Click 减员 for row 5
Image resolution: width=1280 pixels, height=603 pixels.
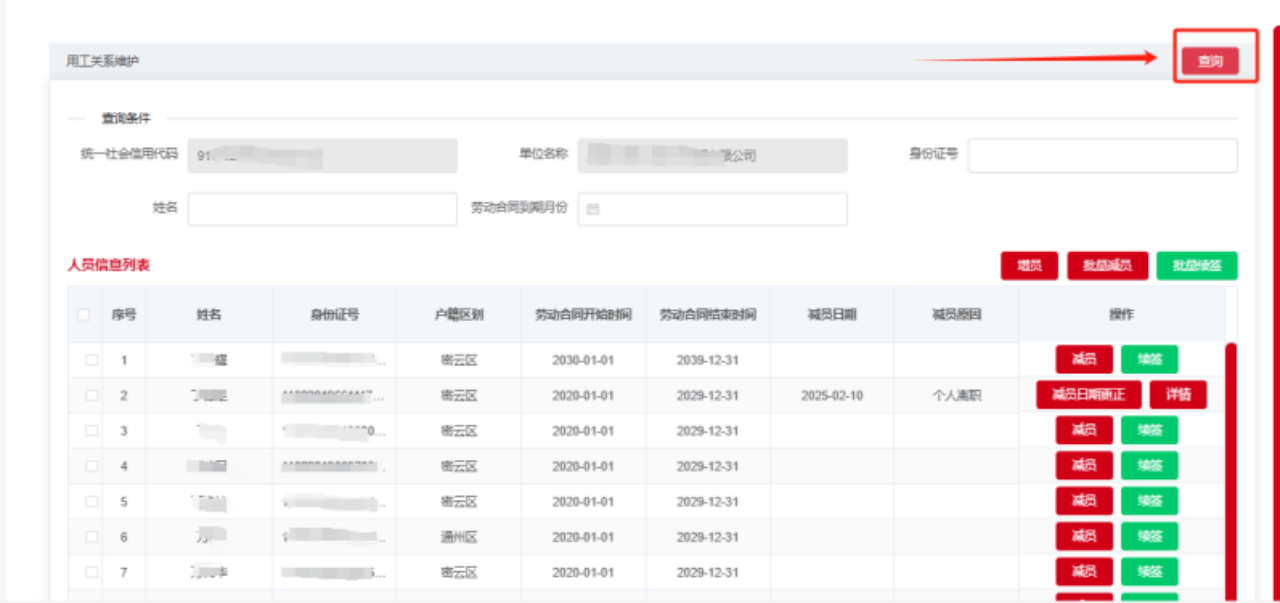click(x=1084, y=501)
